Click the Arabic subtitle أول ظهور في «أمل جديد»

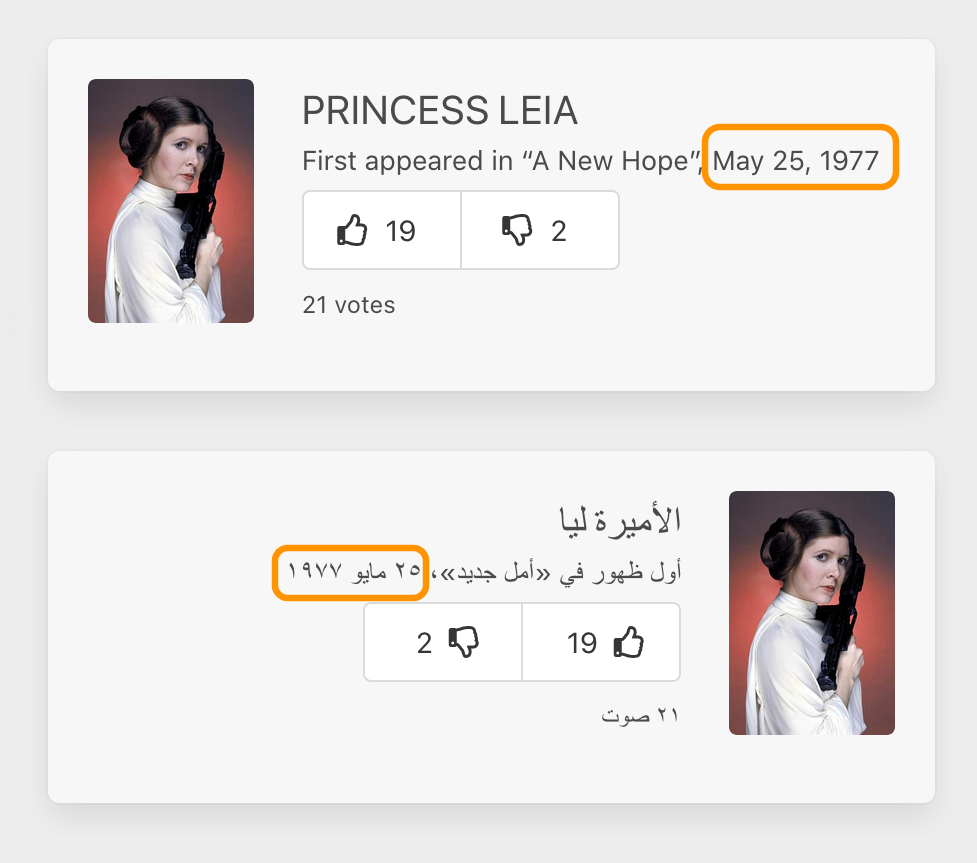(555, 570)
